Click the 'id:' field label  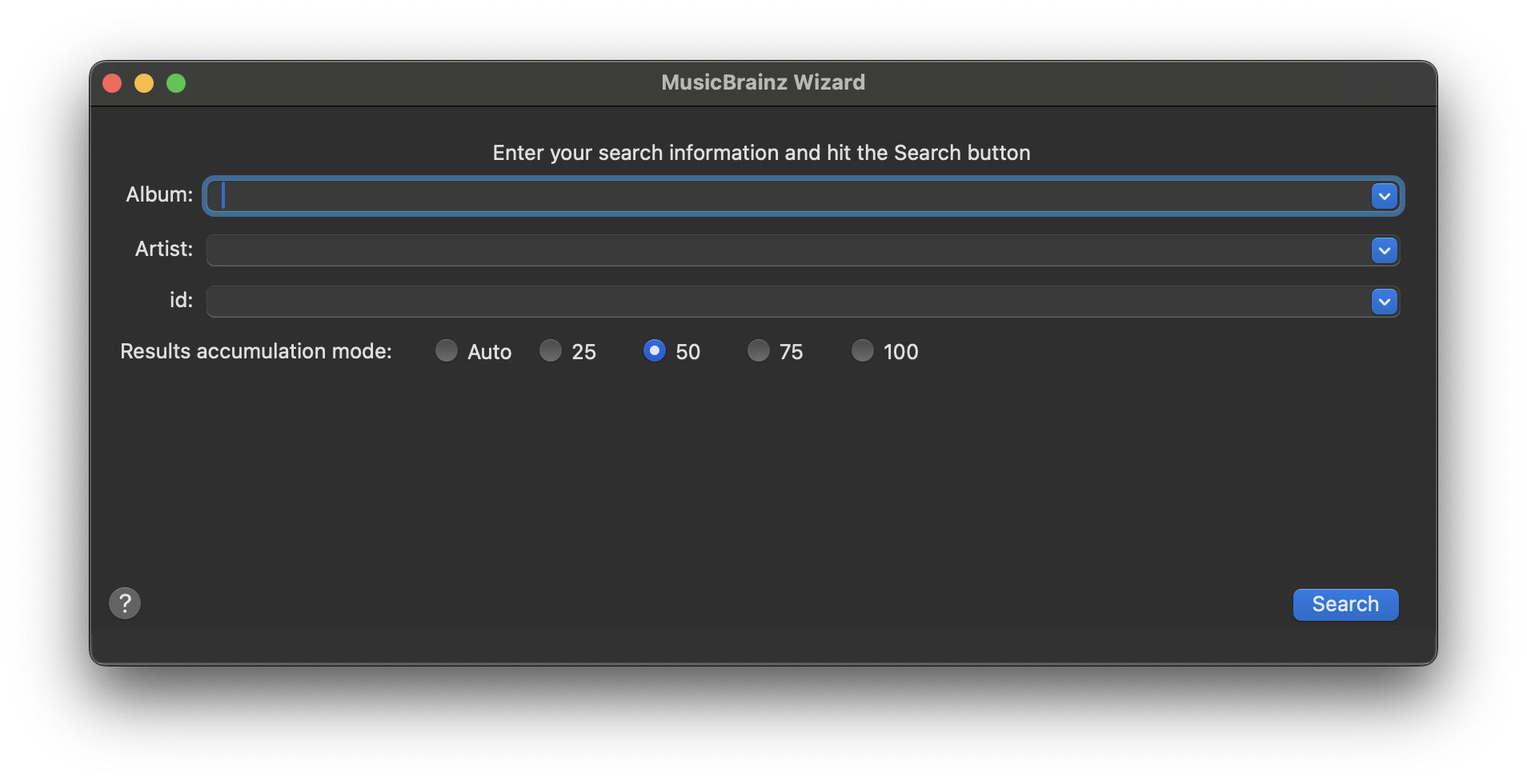(181, 300)
